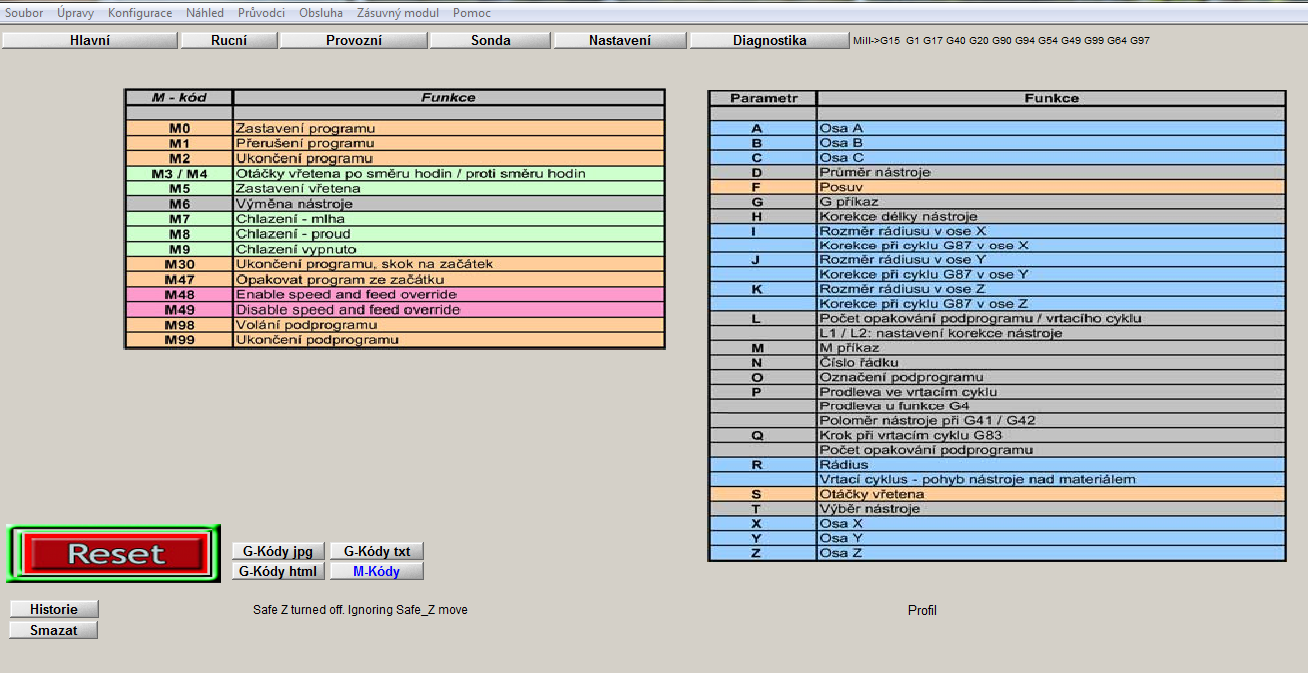The height and width of the screenshot is (673, 1308).
Task: Switch to the Hlavní screen
Action: pos(90,41)
